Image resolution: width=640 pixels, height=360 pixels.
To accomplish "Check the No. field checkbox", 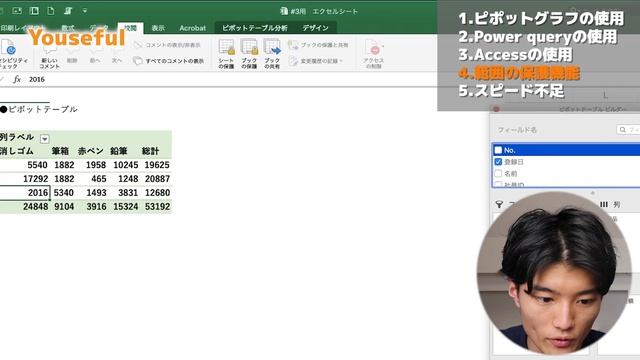I will click(498, 150).
